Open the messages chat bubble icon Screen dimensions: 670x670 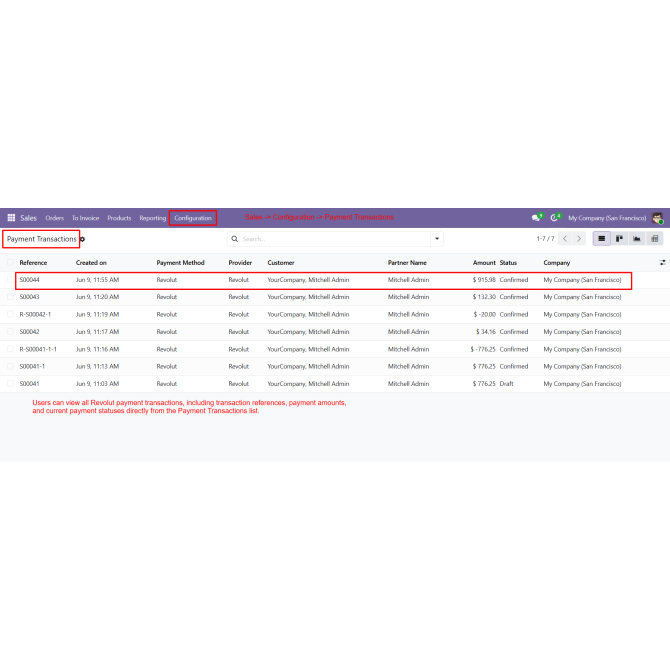pyautogui.click(x=536, y=218)
